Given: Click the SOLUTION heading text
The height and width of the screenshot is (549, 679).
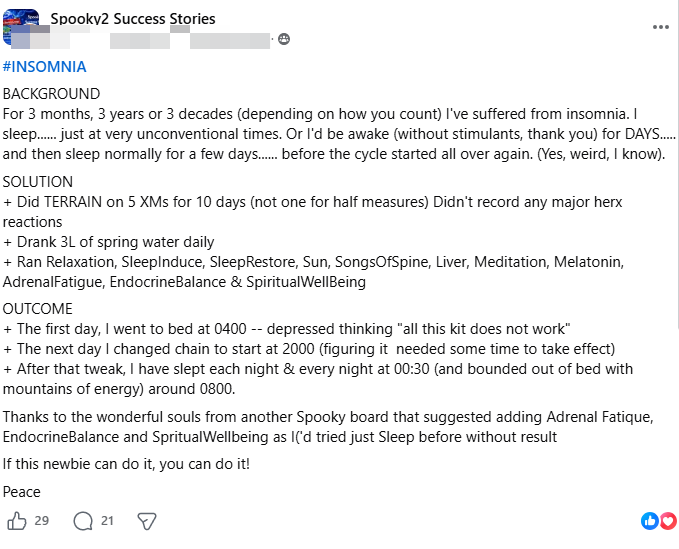Looking at the screenshot, I should click(x=38, y=181).
